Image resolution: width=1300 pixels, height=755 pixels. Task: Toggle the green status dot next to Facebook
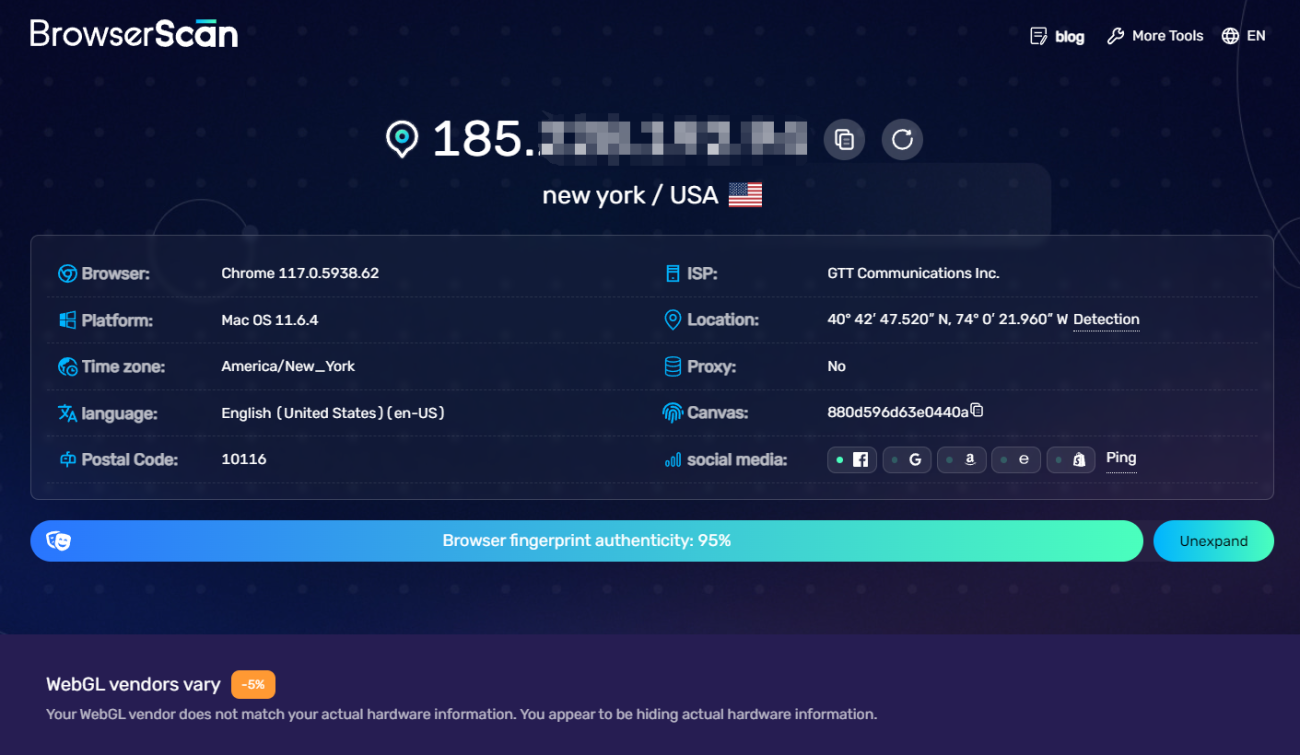tap(840, 459)
